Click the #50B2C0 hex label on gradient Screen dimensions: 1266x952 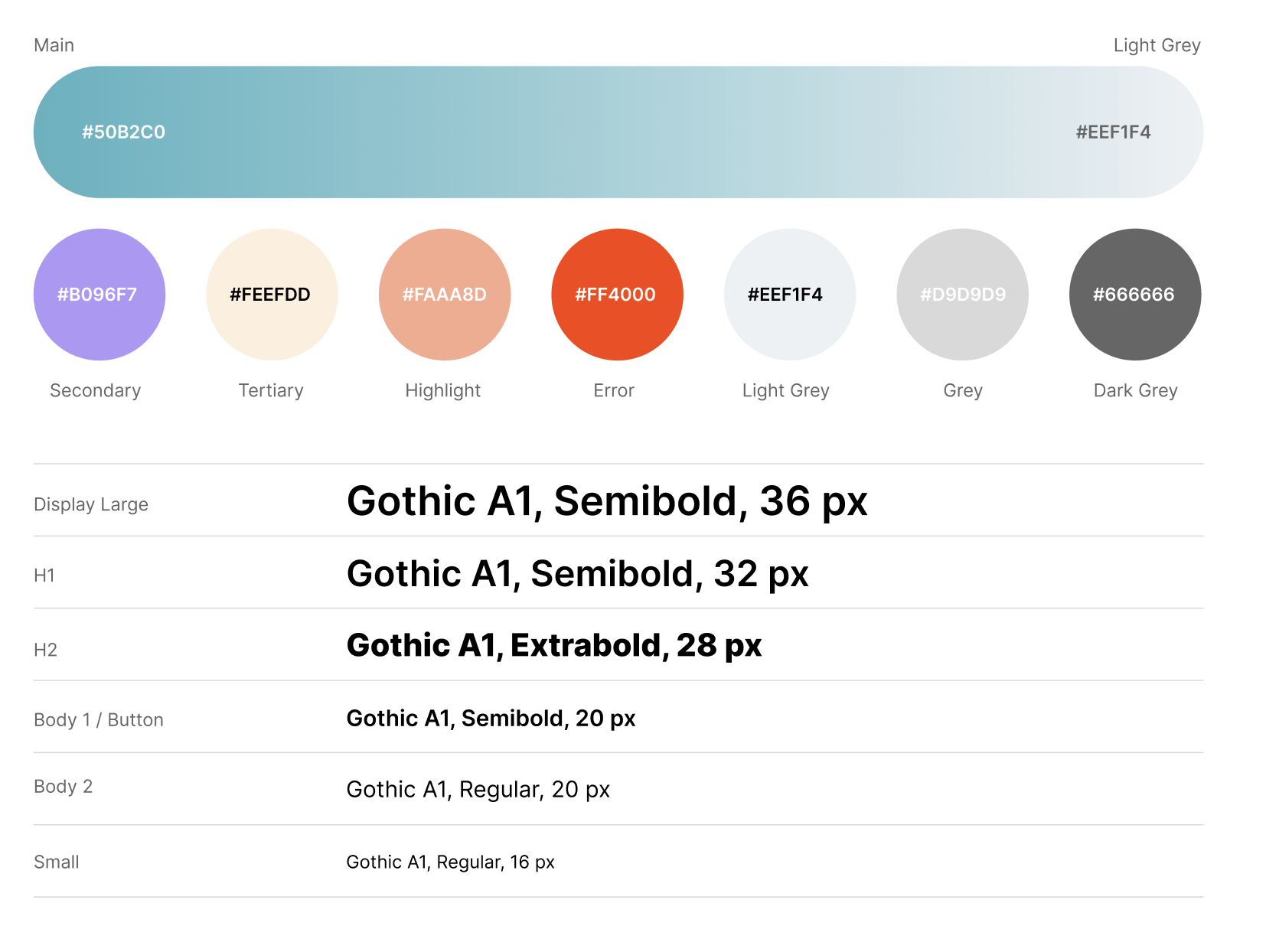pyautogui.click(x=124, y=132)
